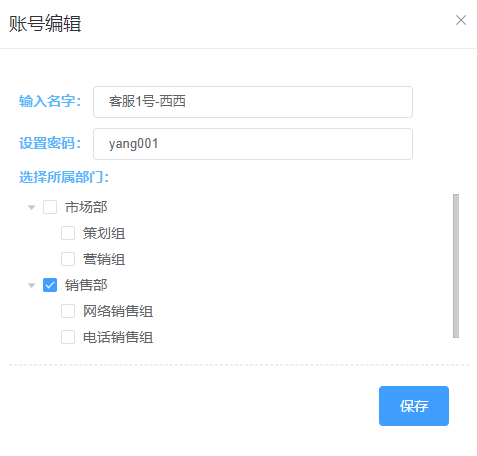Screen dimensions: 477x456
Task: Enable the 营销组 checkbox
Action: [68, 259]
